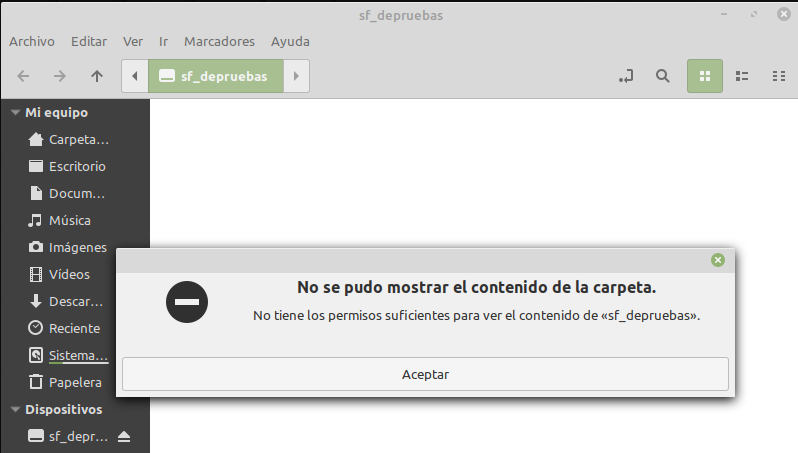This screenshot has width=798, height=453.
Task: Close the sf_depruebas file manager window
Action: tap(784, 14)
